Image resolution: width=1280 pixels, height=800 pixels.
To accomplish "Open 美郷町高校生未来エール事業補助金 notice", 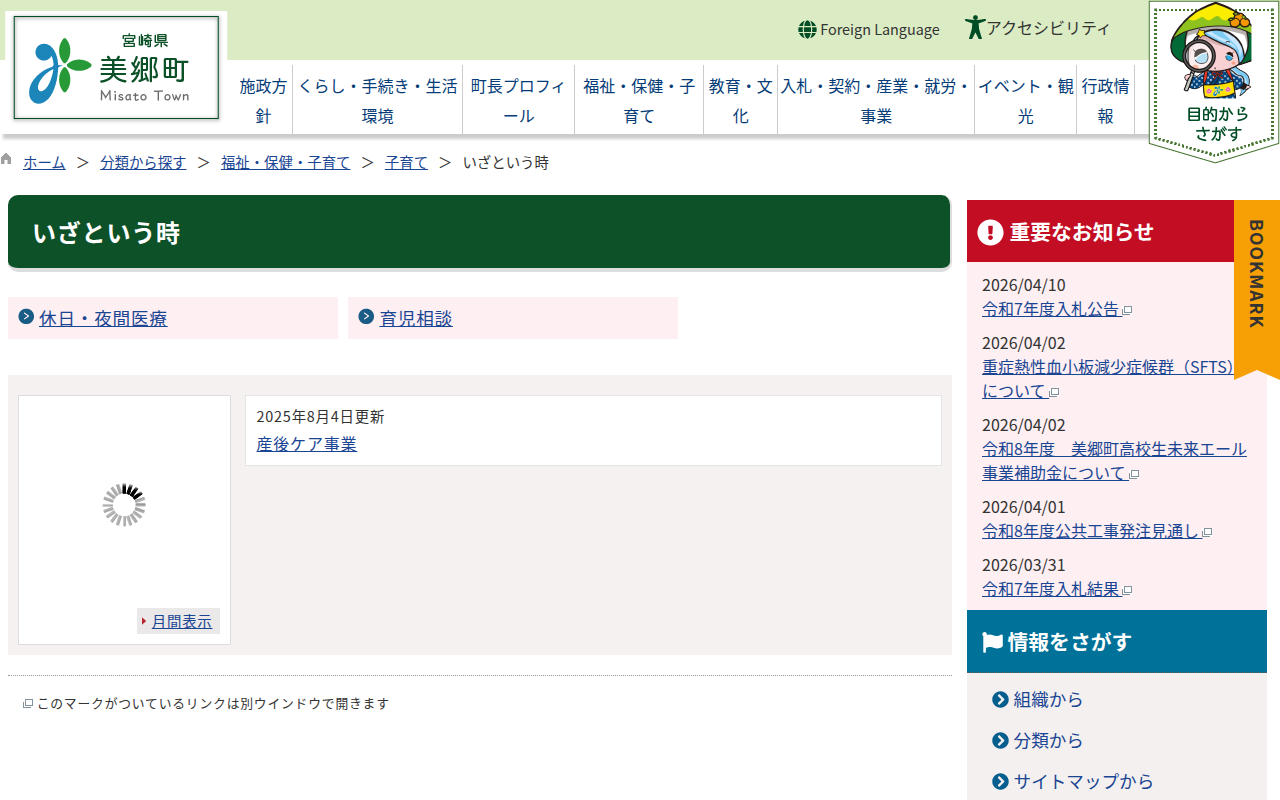I will (1114, 461).
